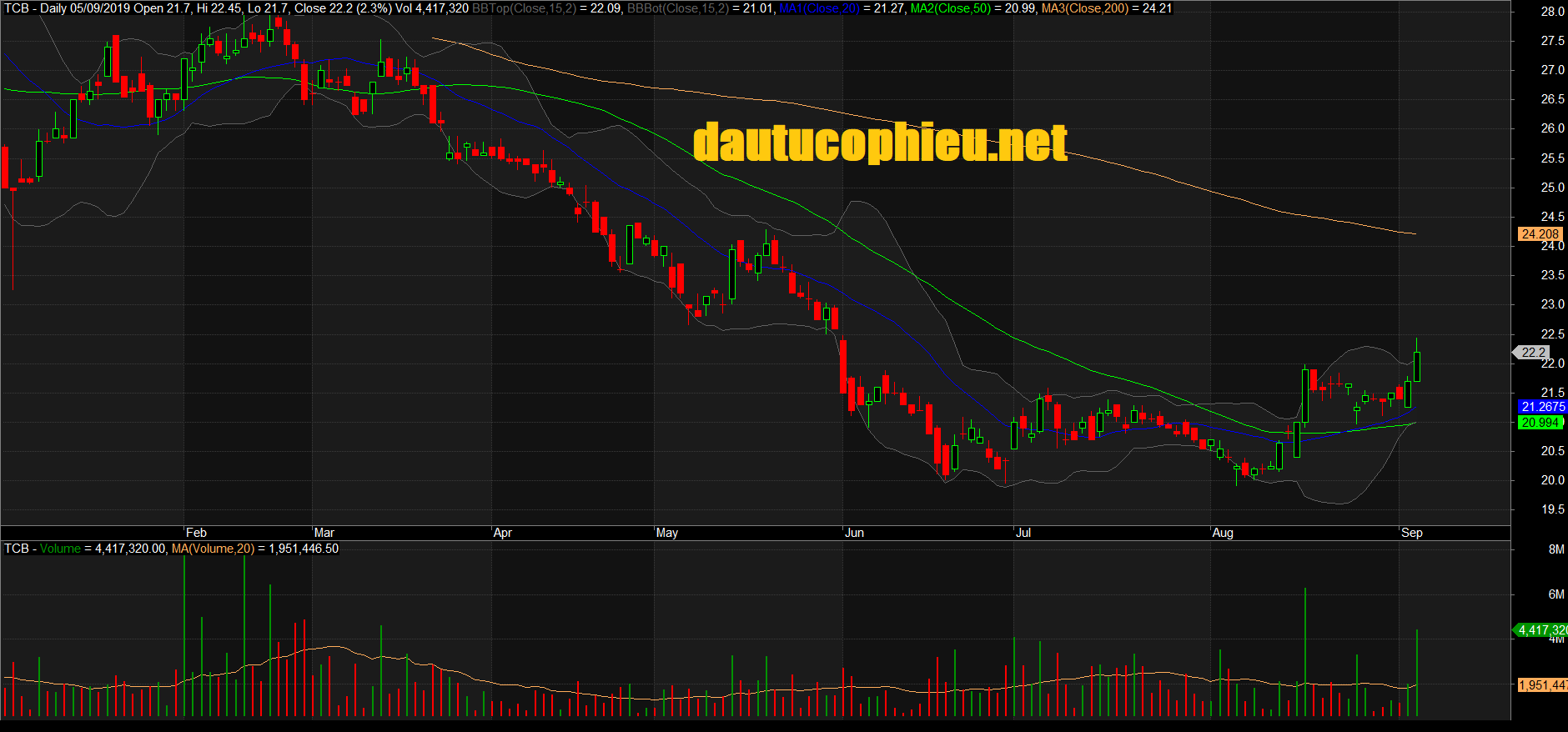1568x732 pixels.
Task: Click the 21.5 price axis label
Action: [1552, 393]
